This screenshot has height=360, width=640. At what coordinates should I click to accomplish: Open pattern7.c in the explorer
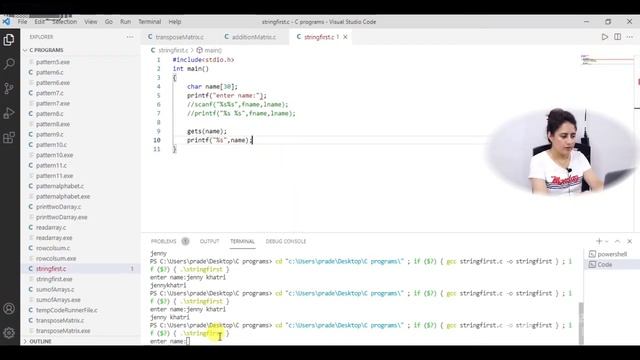coord(49,93)
